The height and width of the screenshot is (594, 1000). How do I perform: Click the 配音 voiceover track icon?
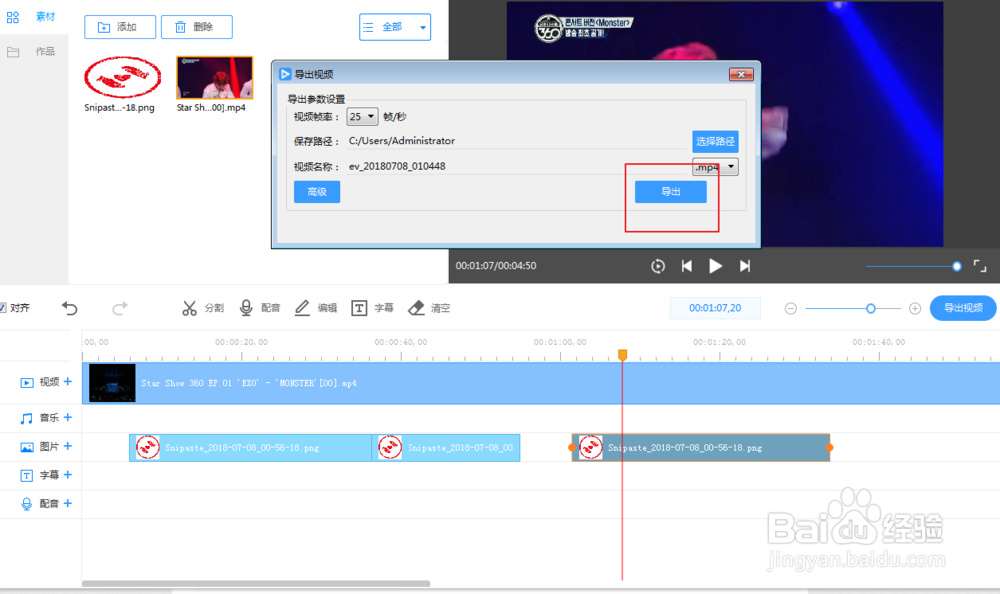point(27,504)
